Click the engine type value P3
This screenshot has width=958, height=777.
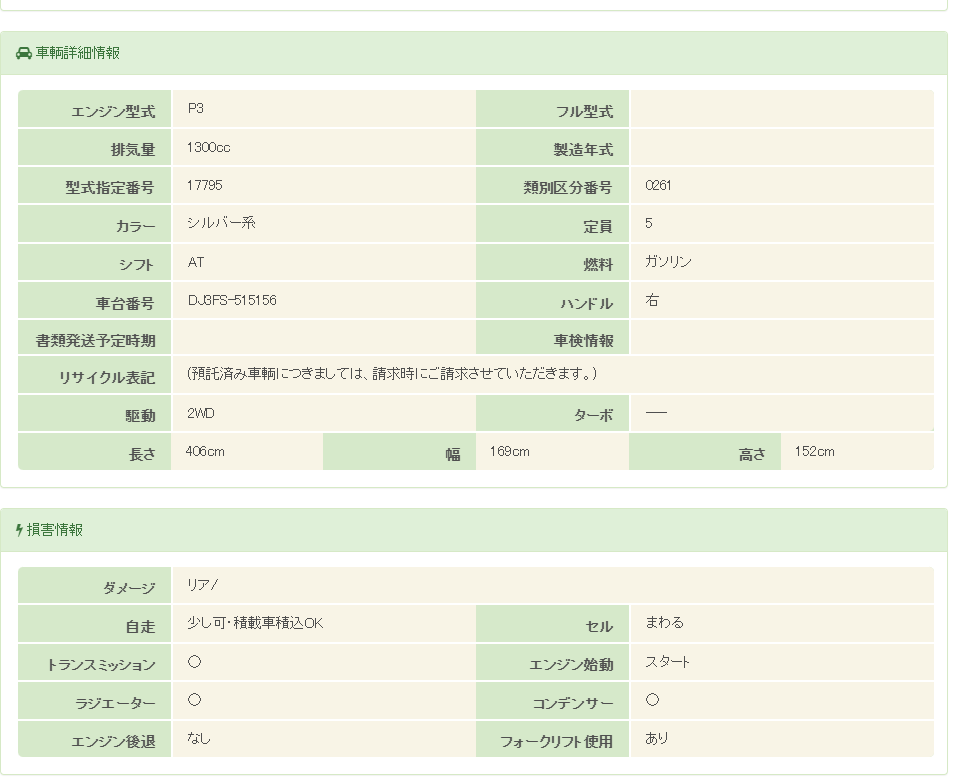pyautogui.click(x=195, y=108)
